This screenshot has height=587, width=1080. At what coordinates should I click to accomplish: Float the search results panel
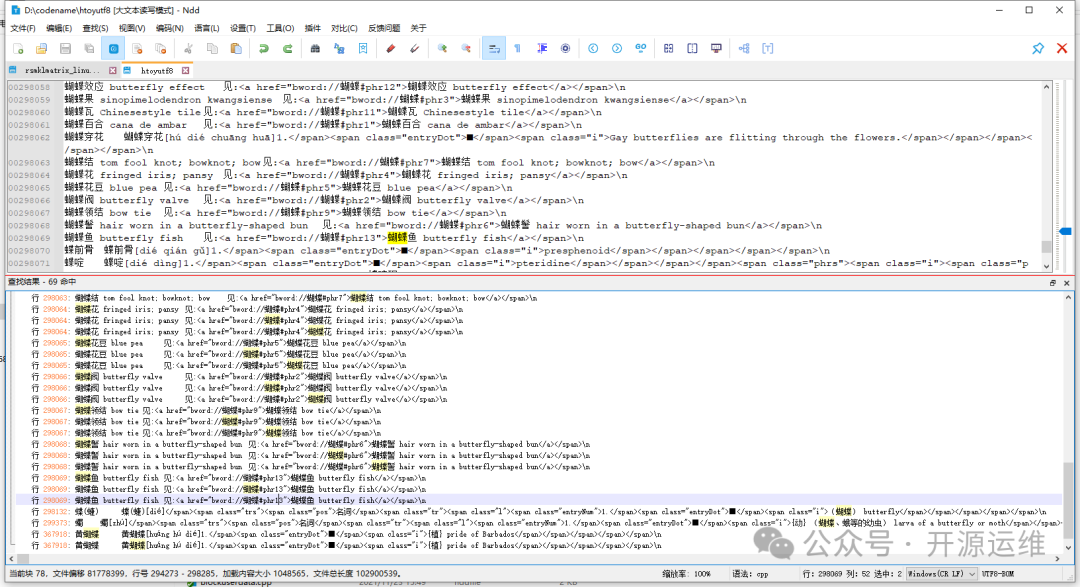(x=1052, y=283)
